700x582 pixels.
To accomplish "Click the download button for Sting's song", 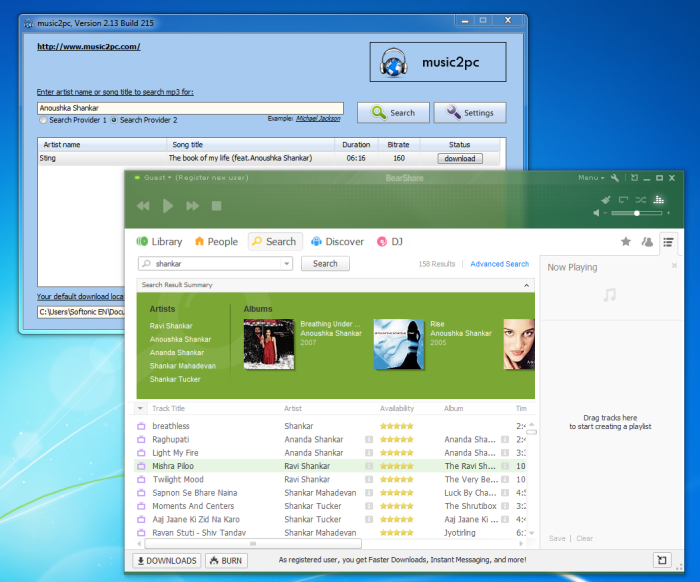I will pos(459,158).
